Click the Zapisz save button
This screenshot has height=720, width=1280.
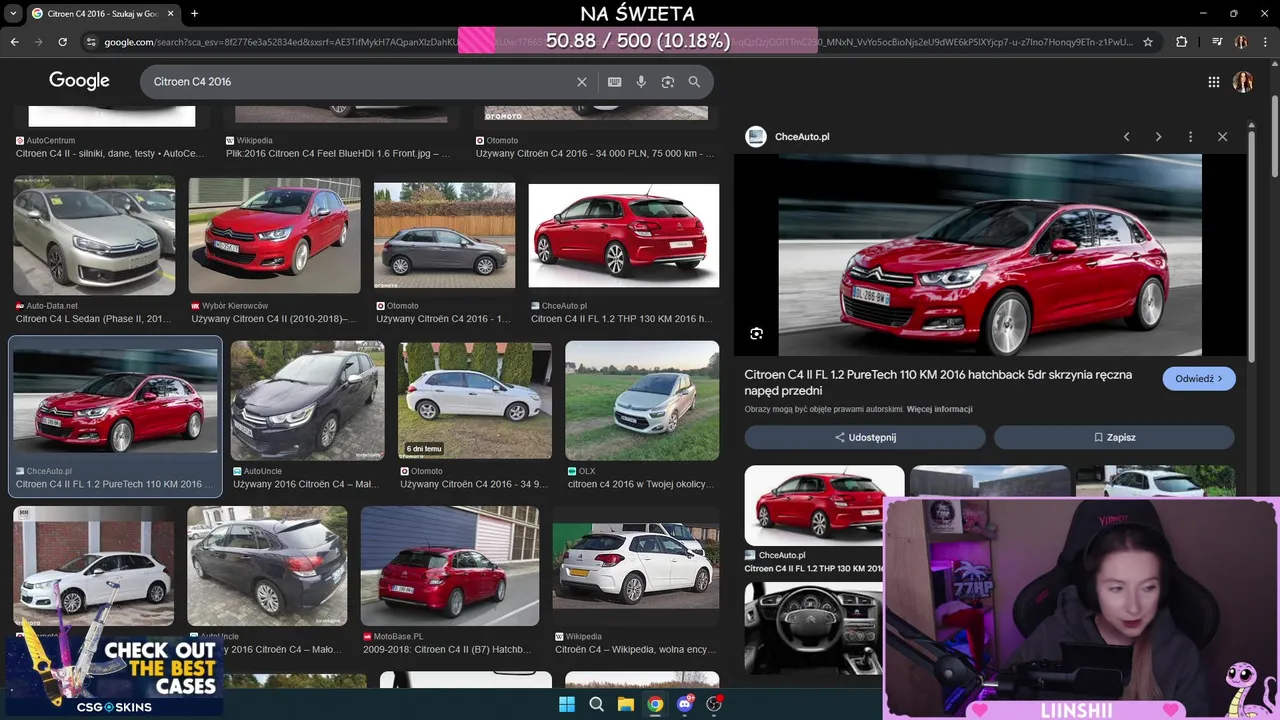[x=1114, y=437]
